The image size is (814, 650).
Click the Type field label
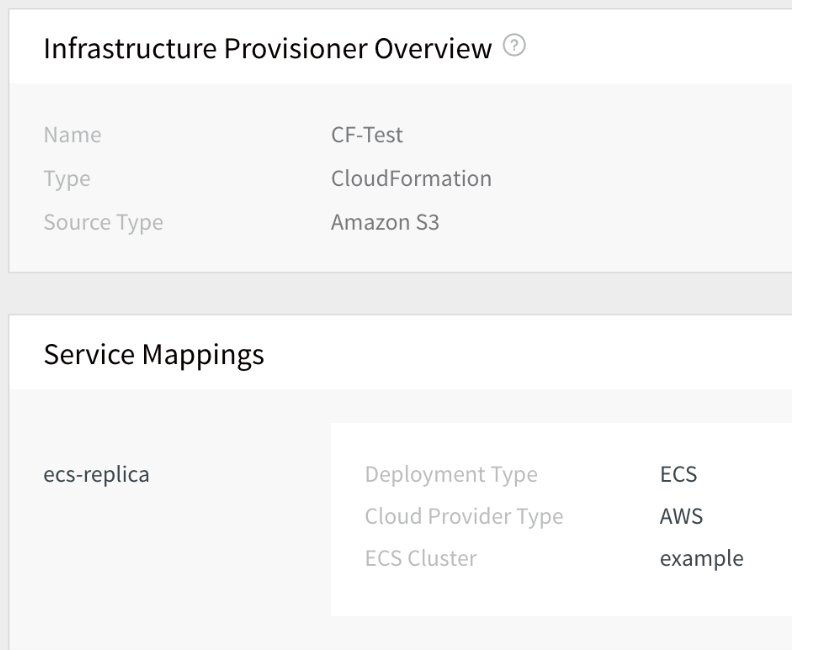coord(67,179)
